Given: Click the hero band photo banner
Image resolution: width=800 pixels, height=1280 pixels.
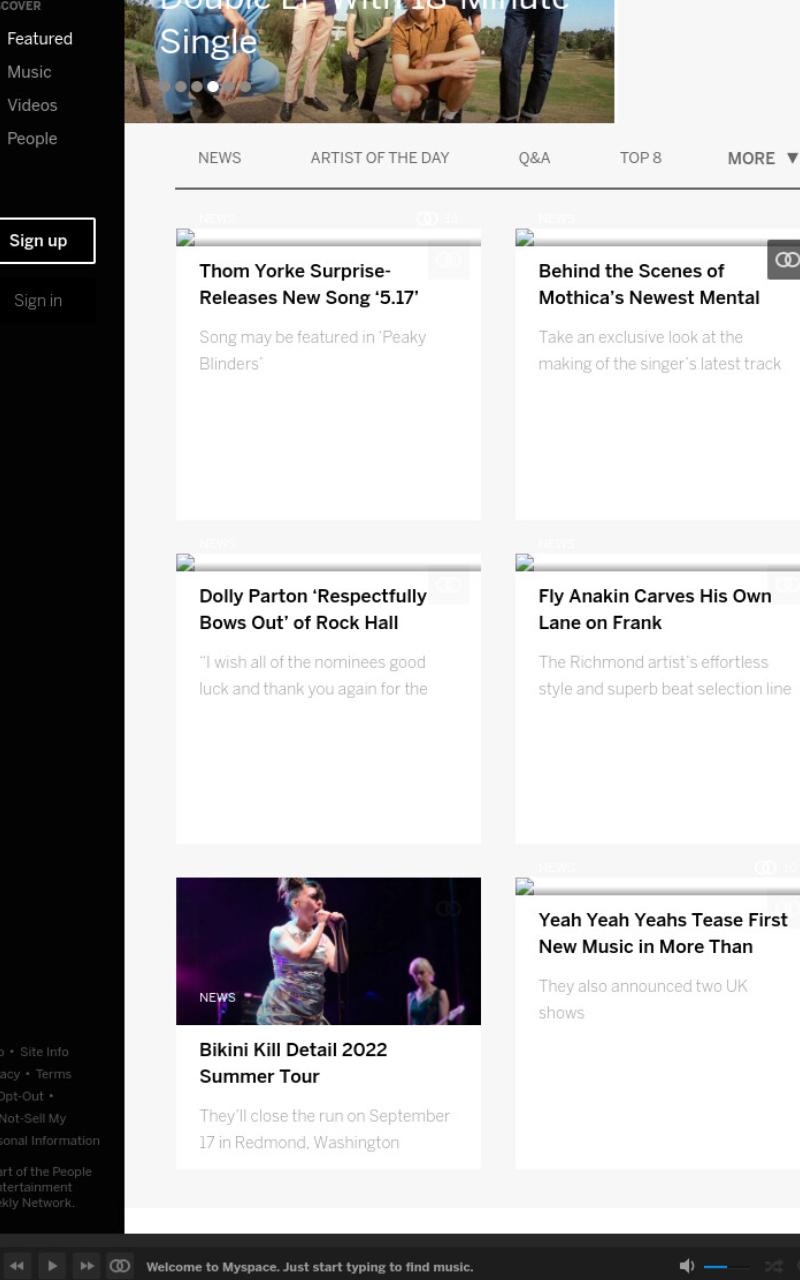Looking at the screenshot, I should point(369,61).
